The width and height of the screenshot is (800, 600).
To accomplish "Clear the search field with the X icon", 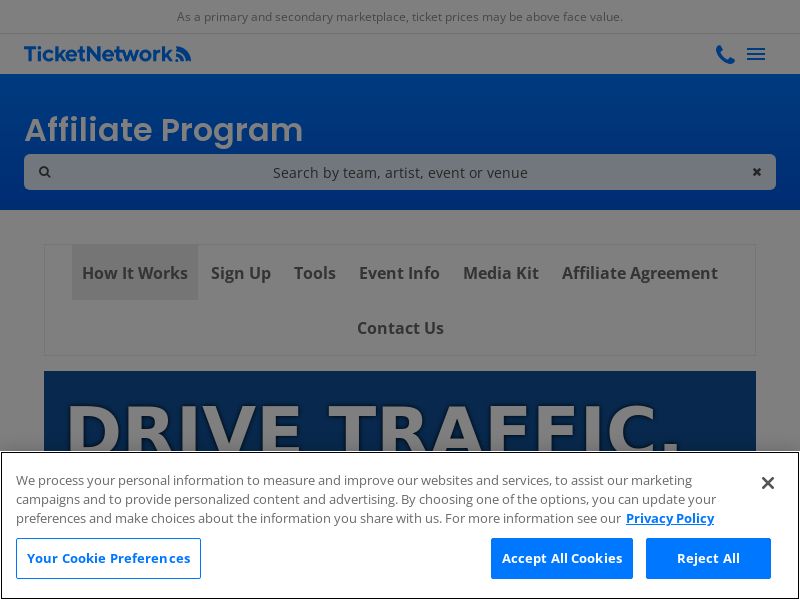I will coord(757,172).
